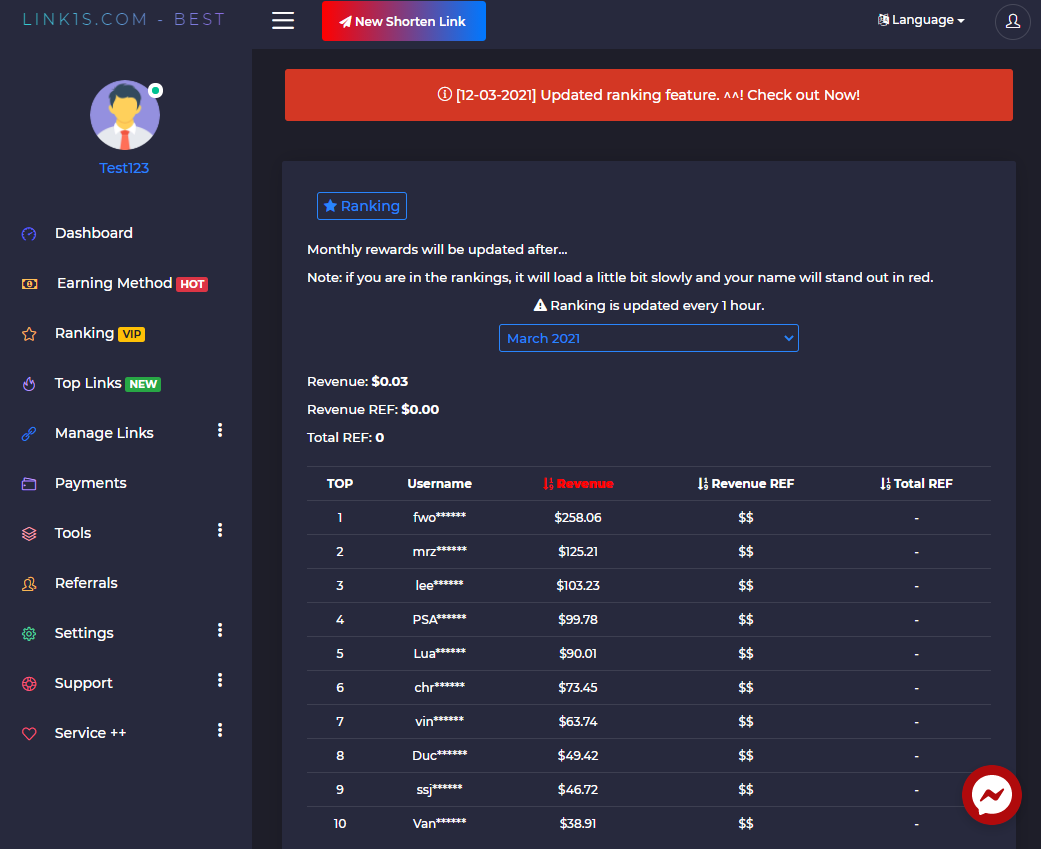
Task: Open the hamburger sidebar menu
Action: (283, 21)
